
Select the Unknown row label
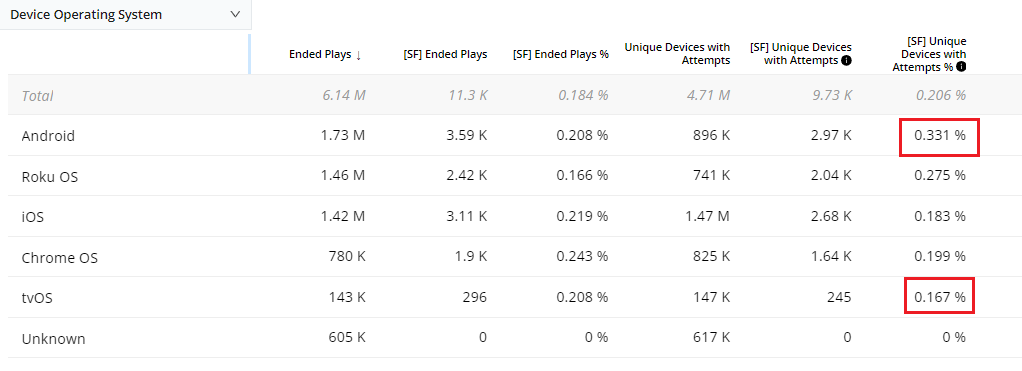[53, 339]
